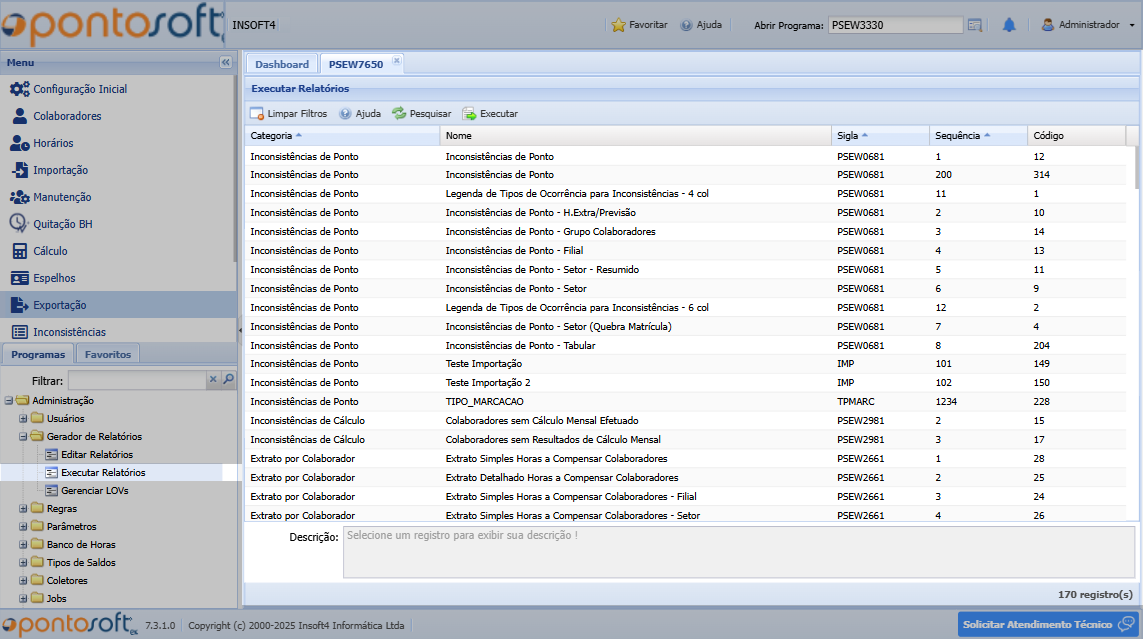Image resolution: width=1143 pixels, height=639 pixels.
Task: Click the Limpar Filtros toolbar icon
Action: point(257,114)
